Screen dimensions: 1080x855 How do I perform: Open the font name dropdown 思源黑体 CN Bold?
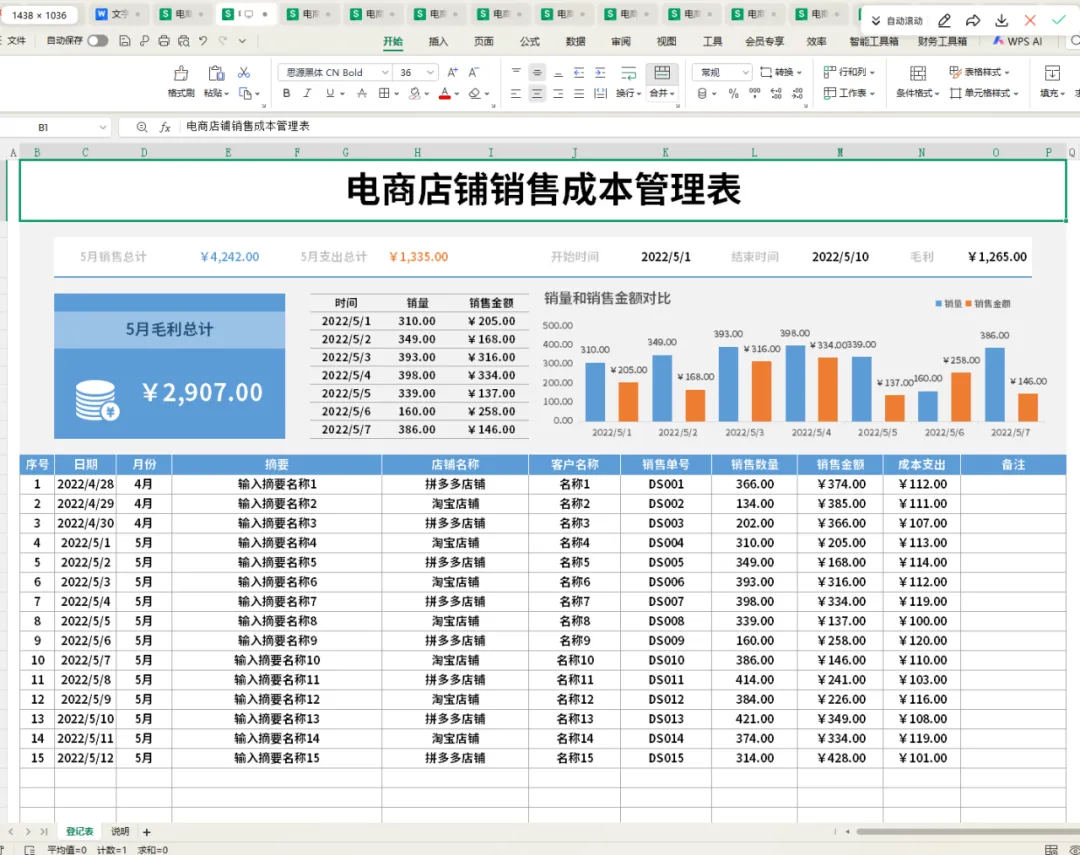[x=385, y=72]
